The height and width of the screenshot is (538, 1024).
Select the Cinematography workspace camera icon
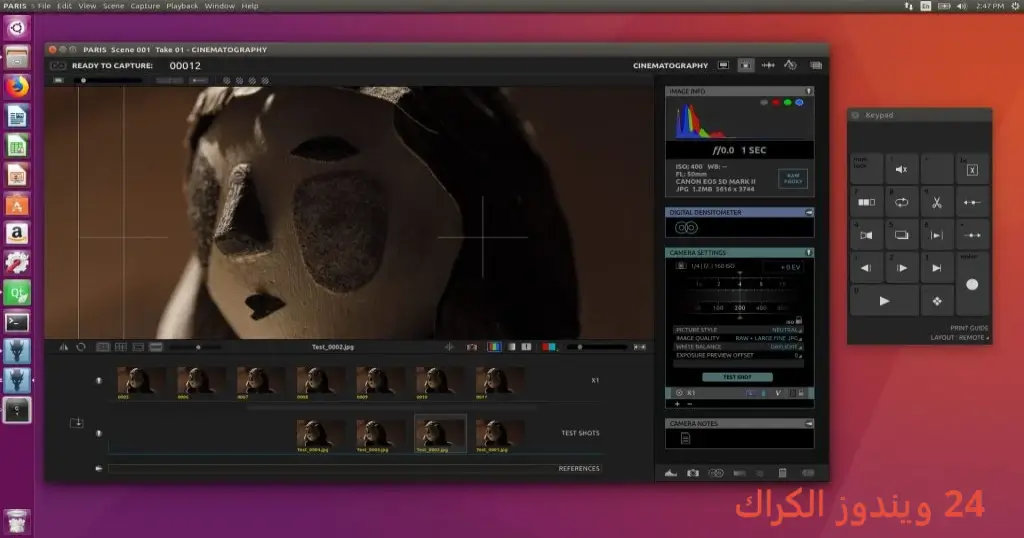click(745, 65)
